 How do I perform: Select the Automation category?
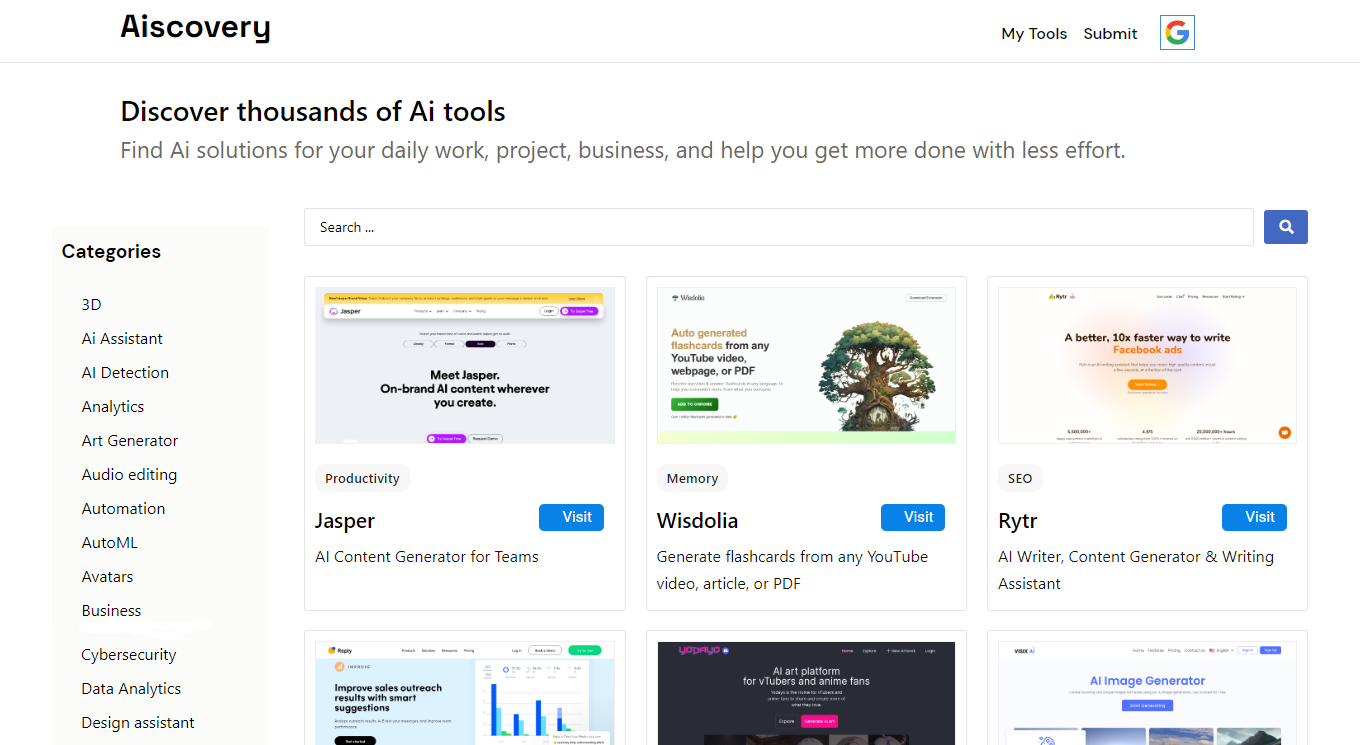[123, 509]
